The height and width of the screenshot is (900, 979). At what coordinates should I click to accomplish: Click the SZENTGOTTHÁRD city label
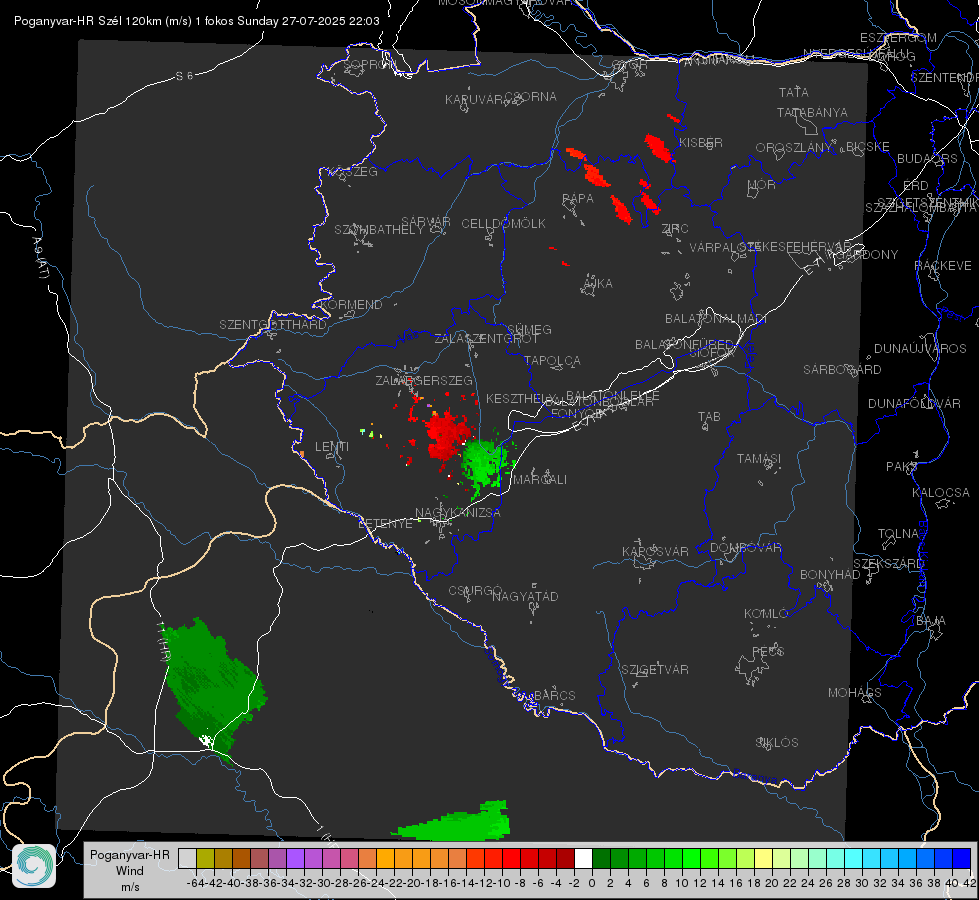(x=273, y=325)
